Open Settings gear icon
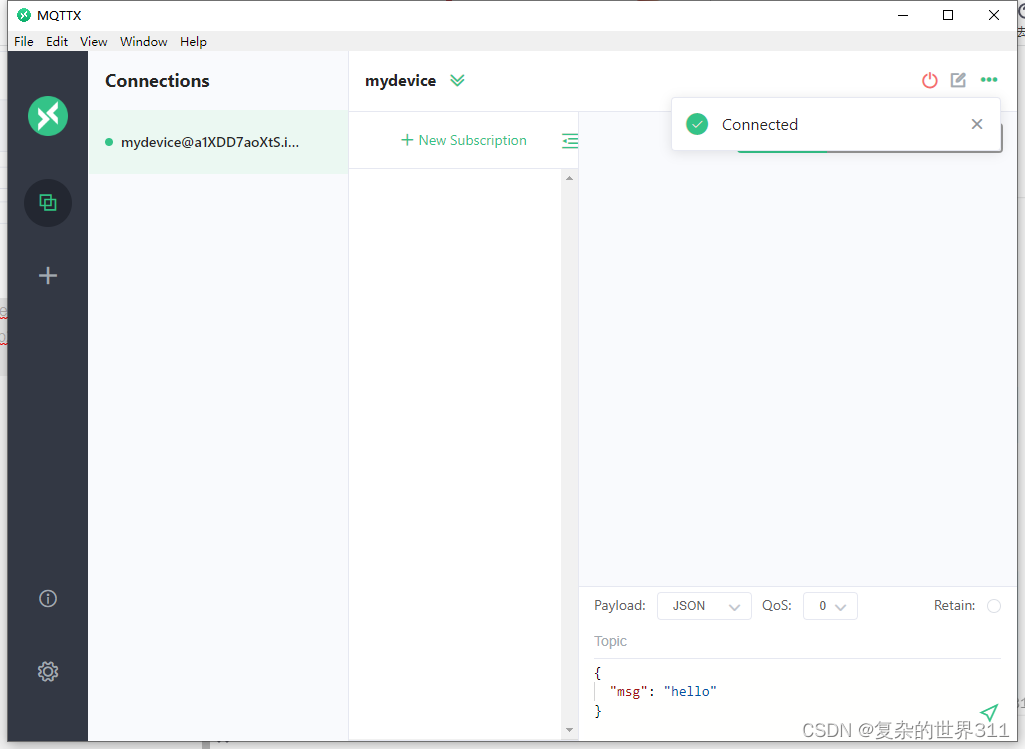1025x749 pixels. coord(48,671)
